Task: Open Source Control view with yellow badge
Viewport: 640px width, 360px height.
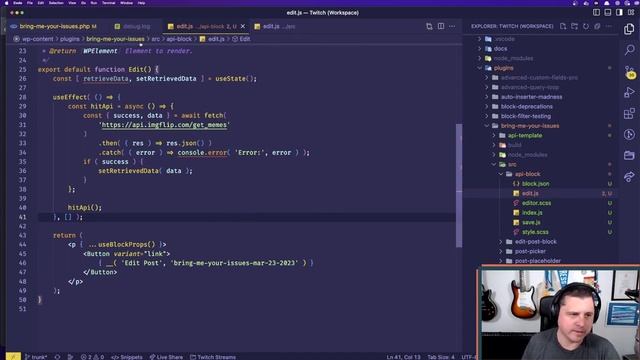Action: pyautogui.click(x=629, y=72)
